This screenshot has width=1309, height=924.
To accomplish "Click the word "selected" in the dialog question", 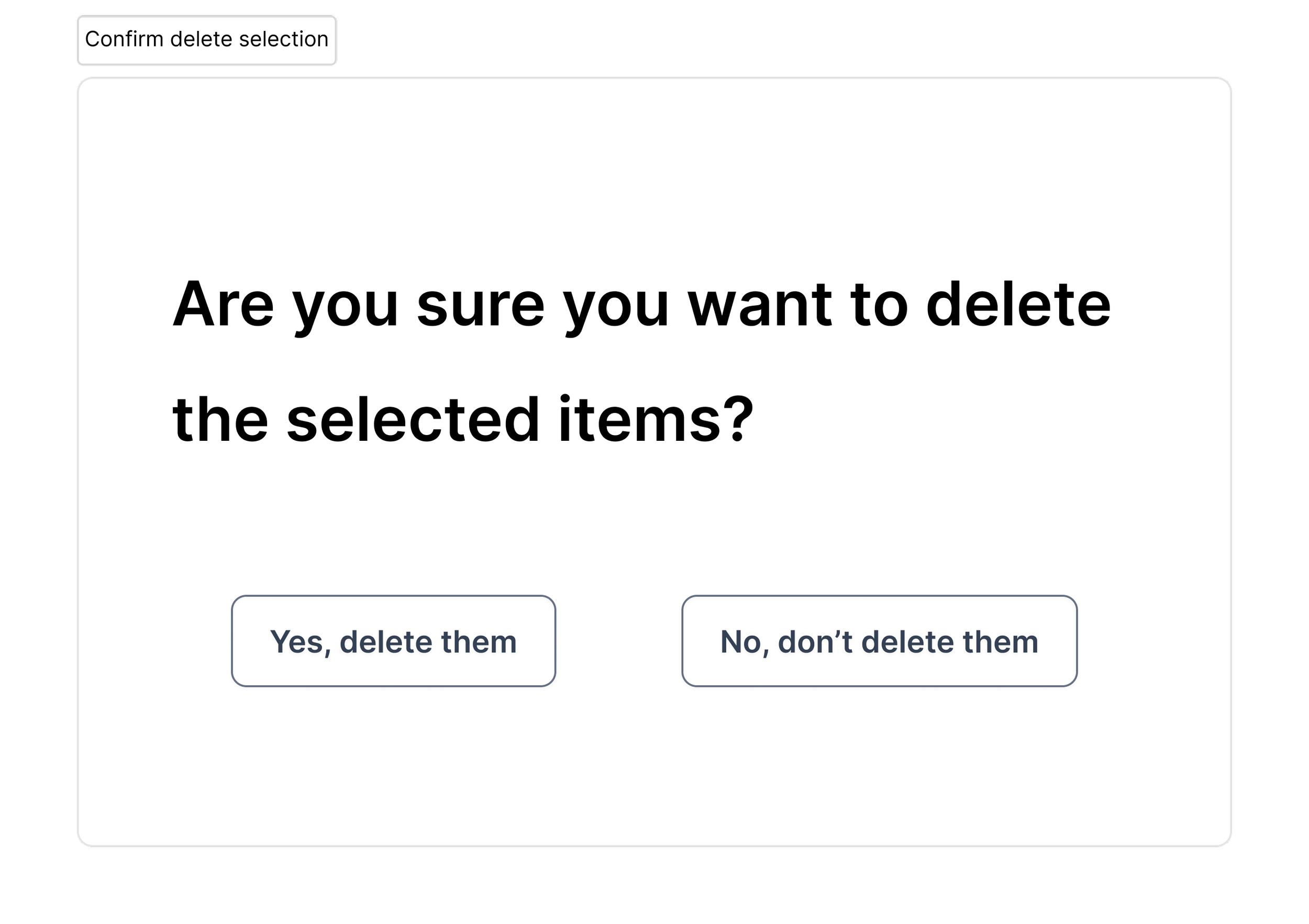I will click(x=413, y=419).
